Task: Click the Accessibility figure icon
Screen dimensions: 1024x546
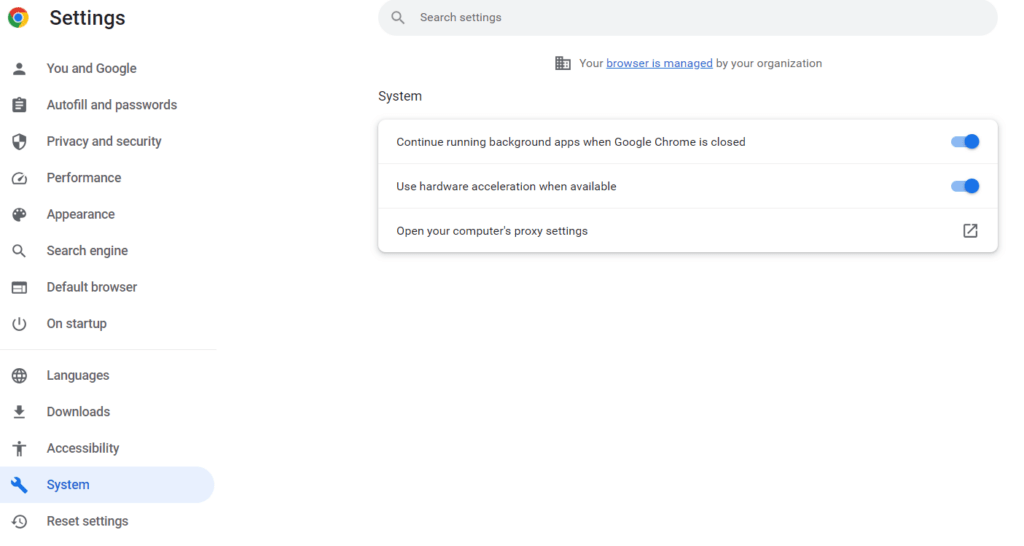Action: 19,449
